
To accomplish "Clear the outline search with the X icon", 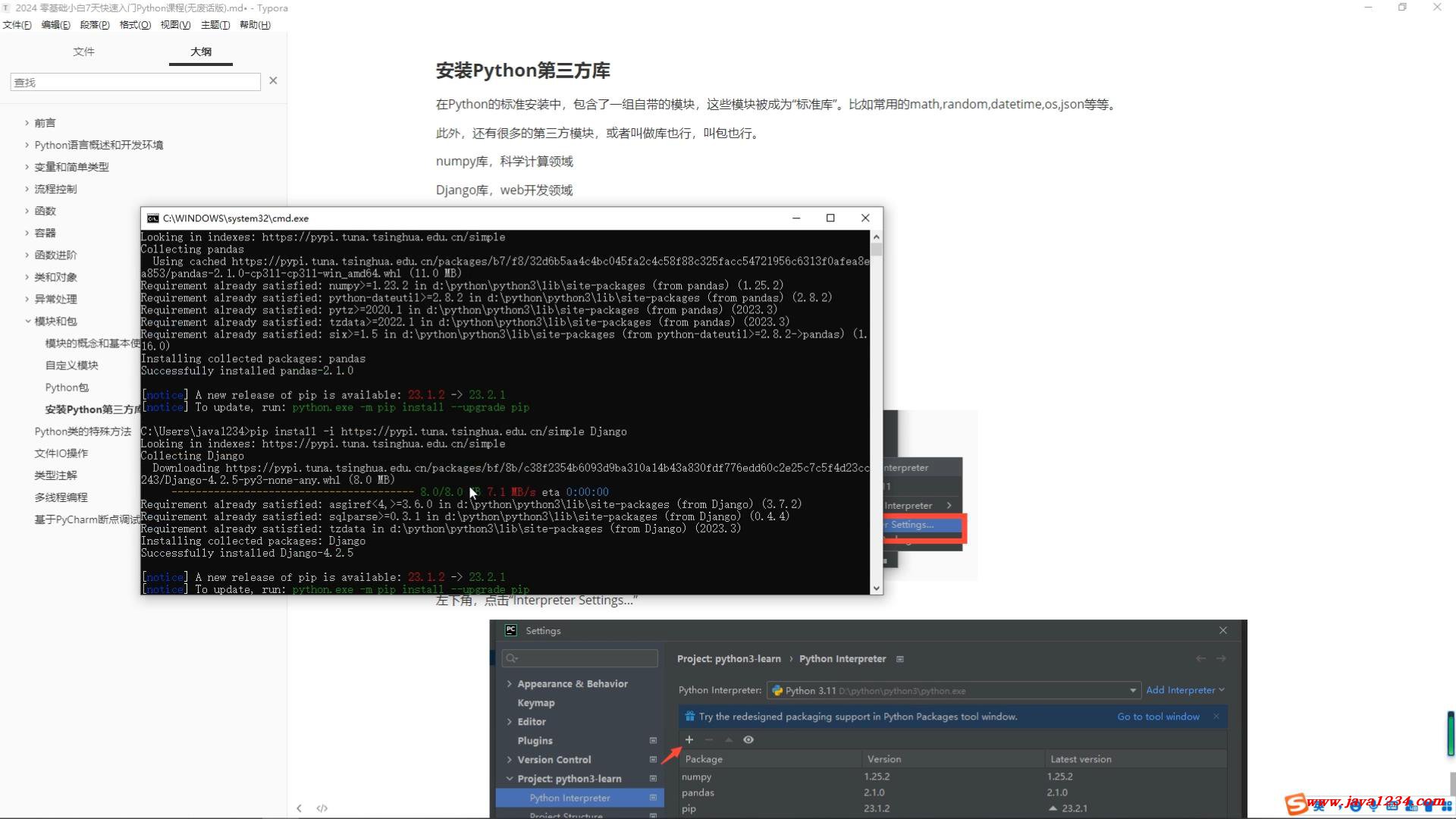I will [273, 80].
